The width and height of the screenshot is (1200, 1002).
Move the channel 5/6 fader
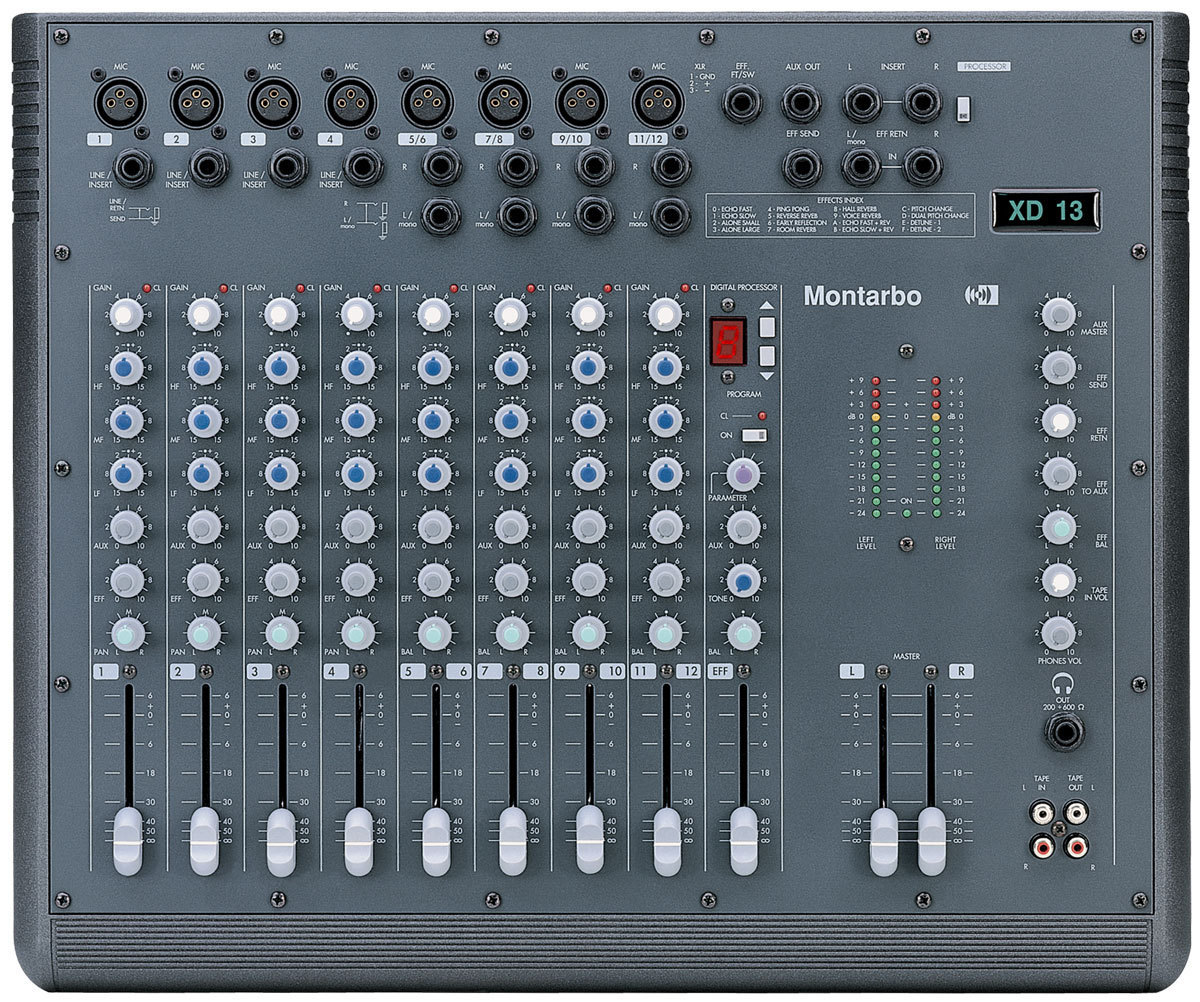(435, 840)
